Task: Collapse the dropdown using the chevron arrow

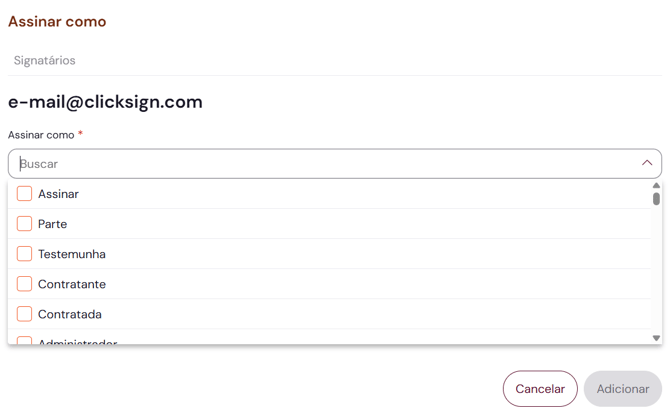Action: coord(647,163)
